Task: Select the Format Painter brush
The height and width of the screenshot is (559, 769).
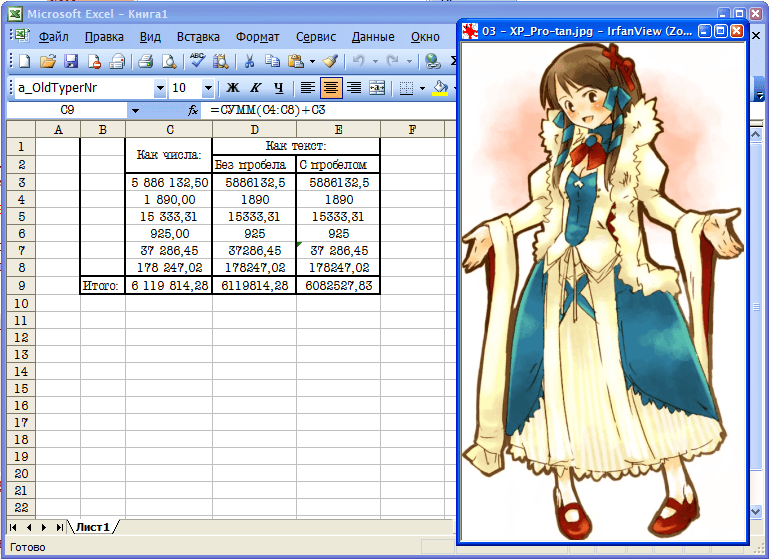Action: pos(331,61)
